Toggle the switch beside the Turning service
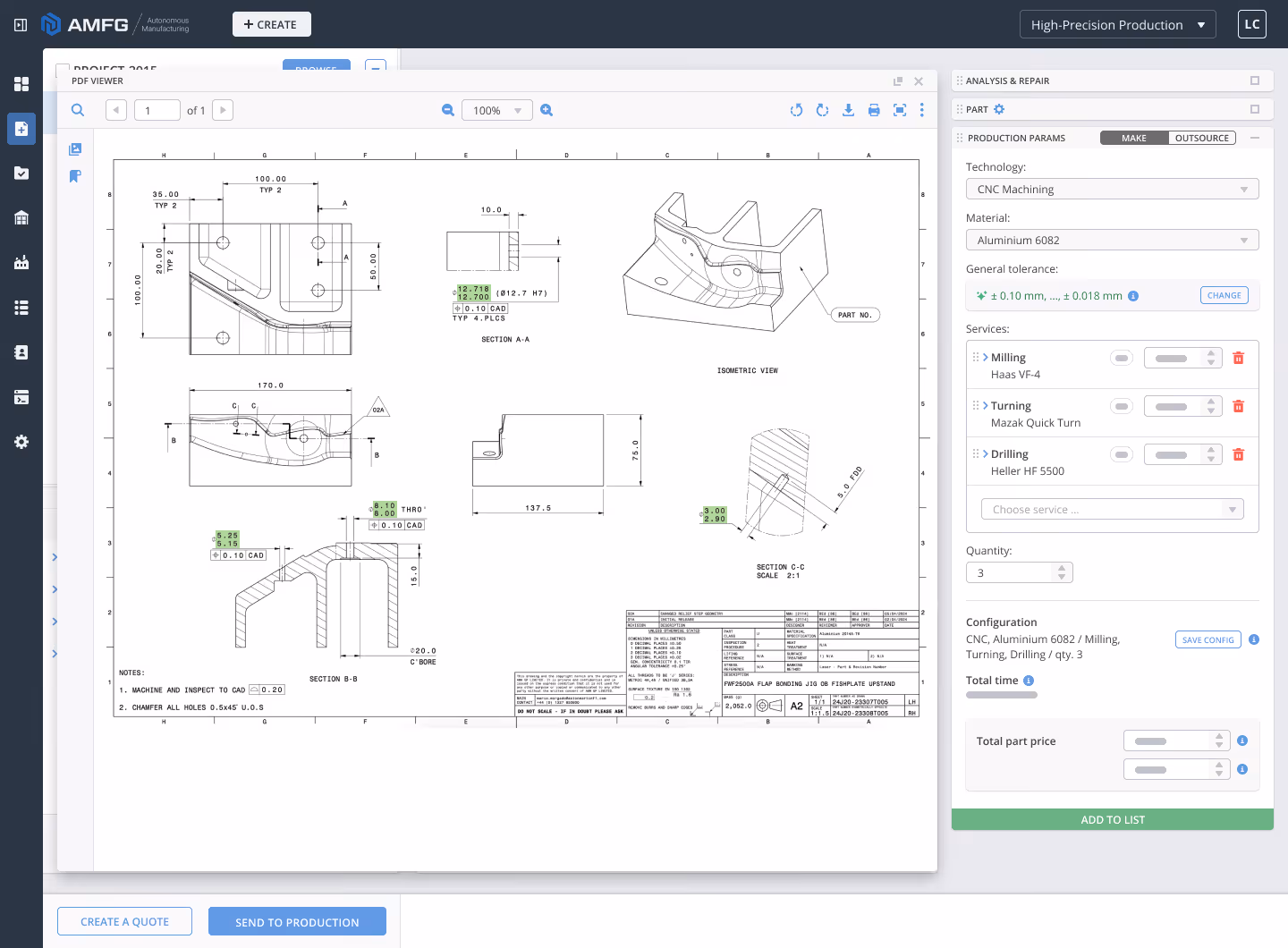This screenshot has height=948, width=1288. point(1122,405)
